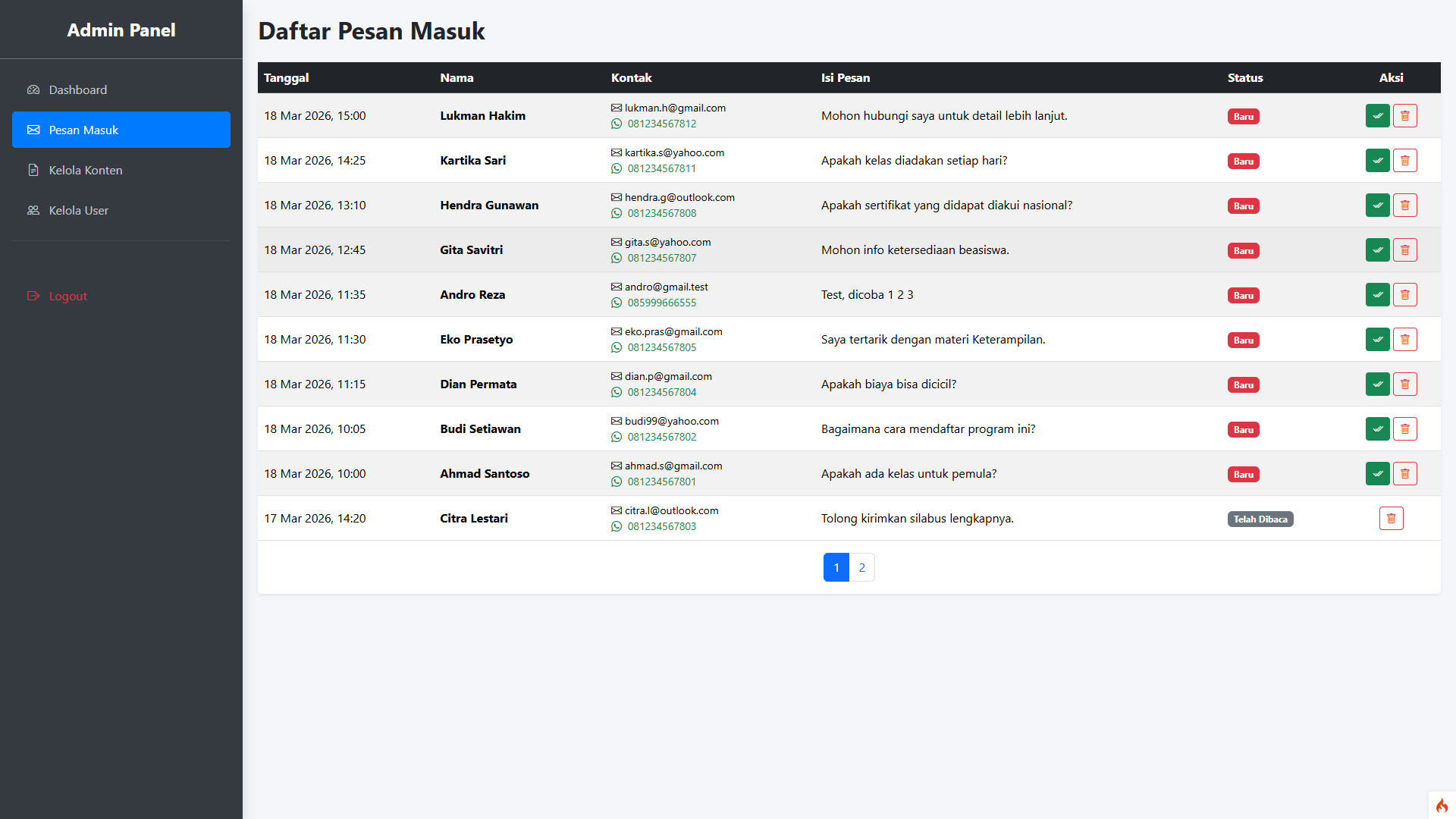Mark Ahmad Santoso's message as read
This screenshot has width=1456, height=819.
pos(1377,474)
